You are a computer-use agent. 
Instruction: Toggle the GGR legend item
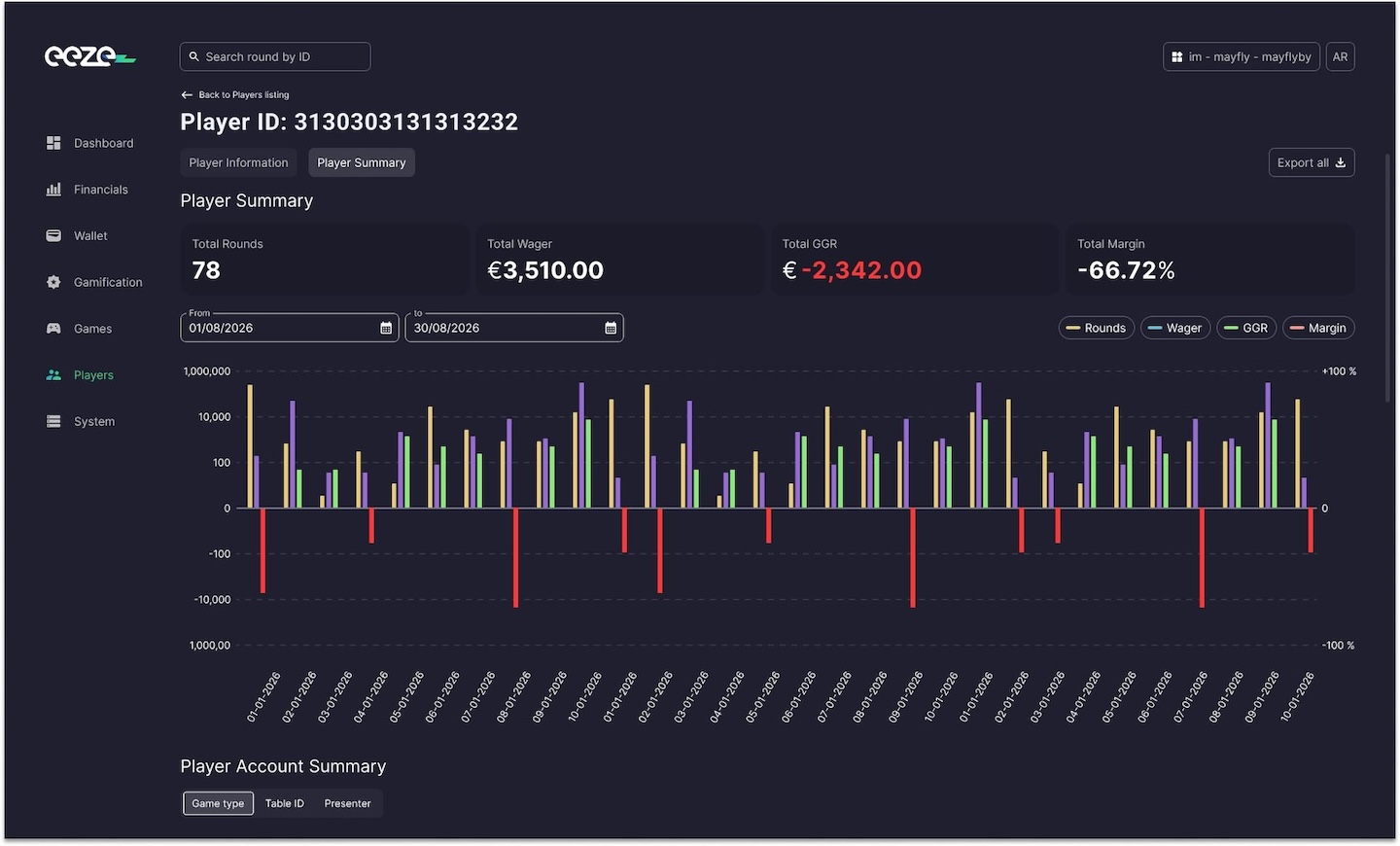pos(1246,328)
